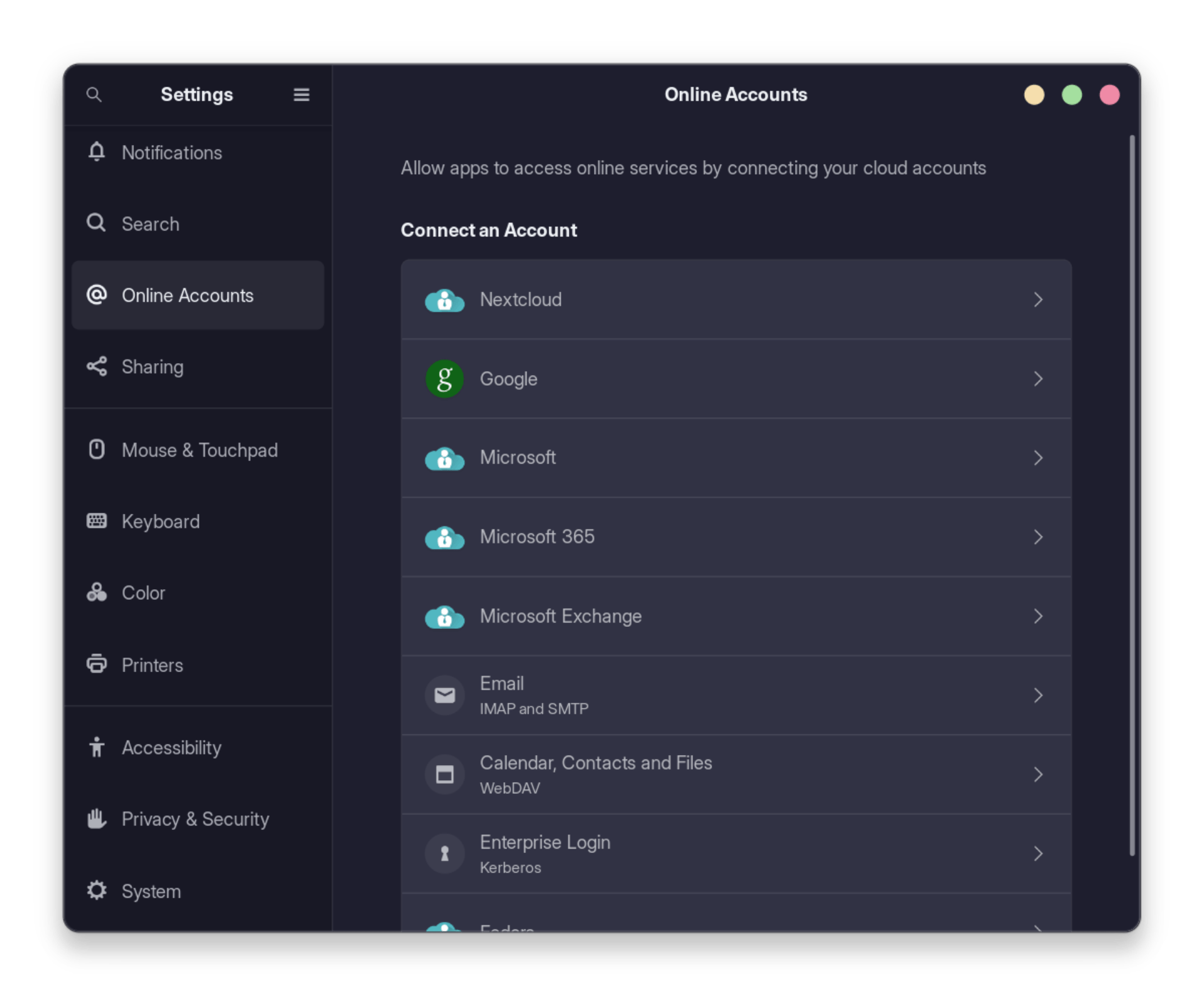Connect a Google account

[x=735, y=378]
